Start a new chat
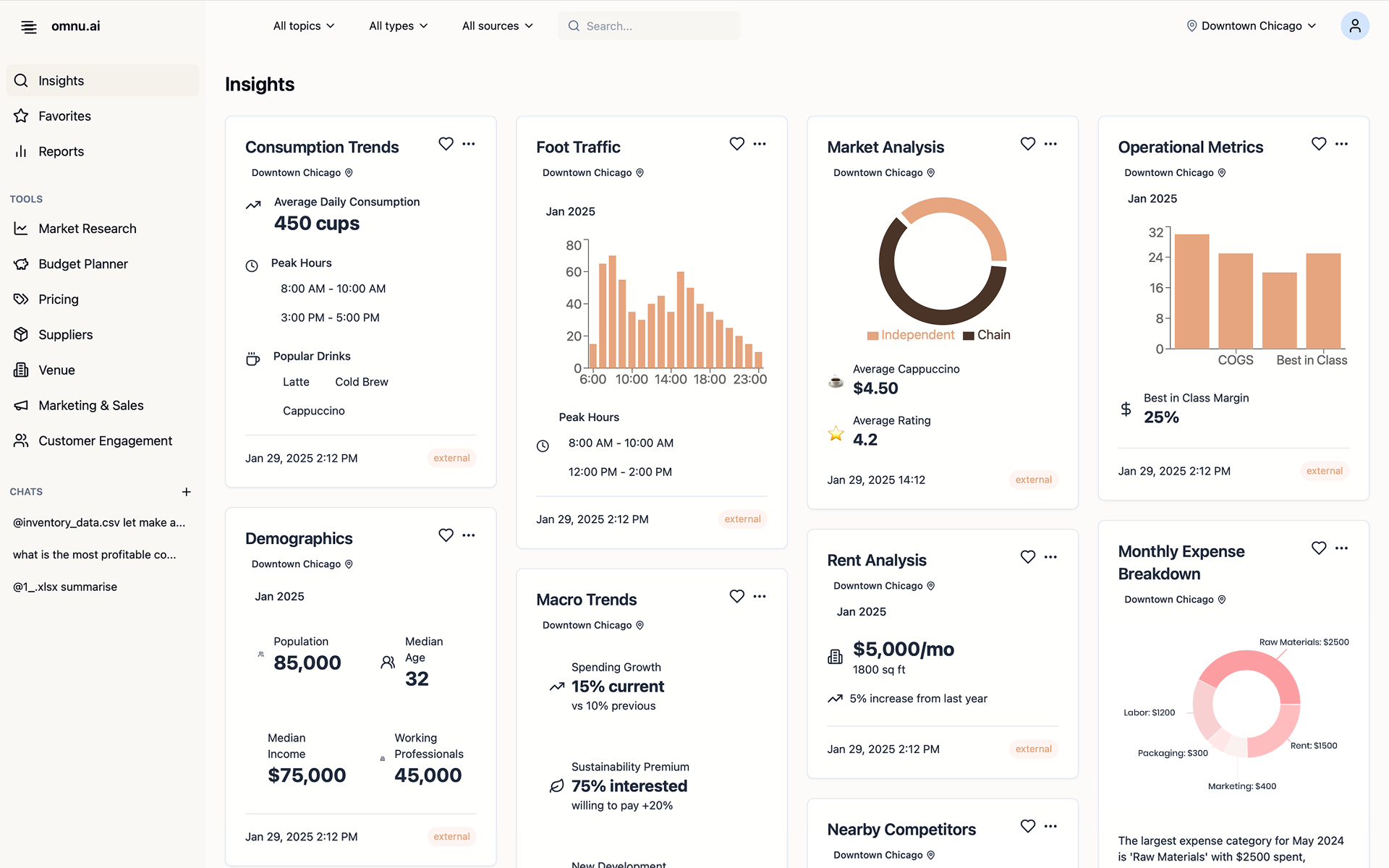The image size is (1389, 868). [186, 492]
